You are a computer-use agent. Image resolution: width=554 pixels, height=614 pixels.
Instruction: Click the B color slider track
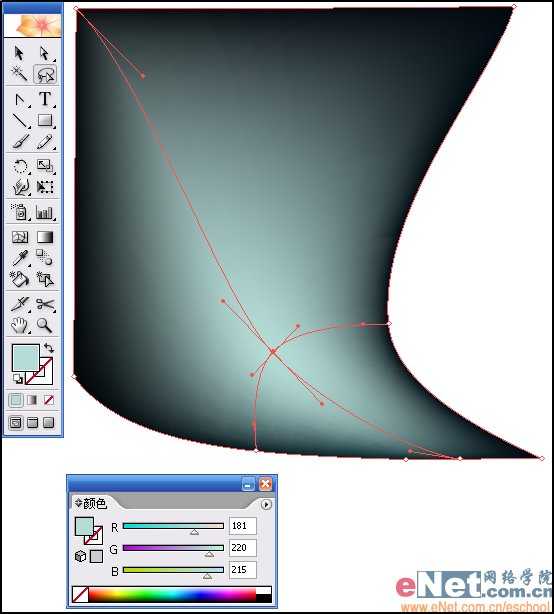(173, 570)
